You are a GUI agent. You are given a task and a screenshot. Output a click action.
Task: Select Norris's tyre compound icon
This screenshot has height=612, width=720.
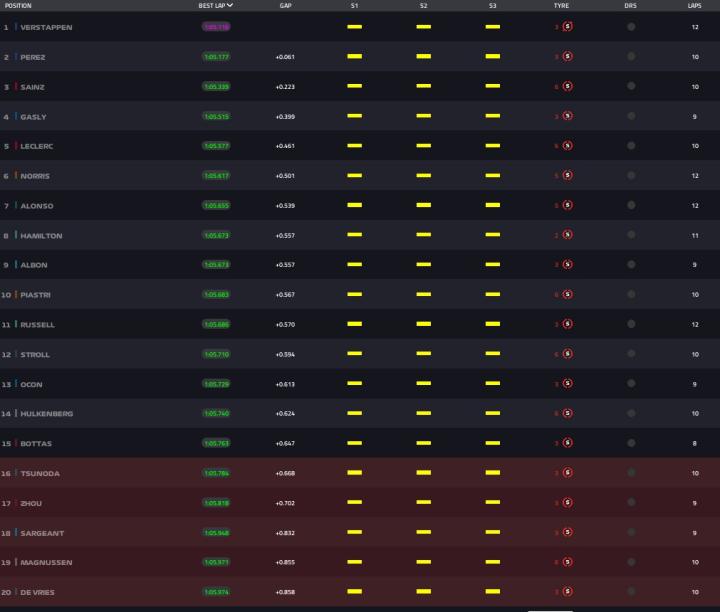coord(568,176)
